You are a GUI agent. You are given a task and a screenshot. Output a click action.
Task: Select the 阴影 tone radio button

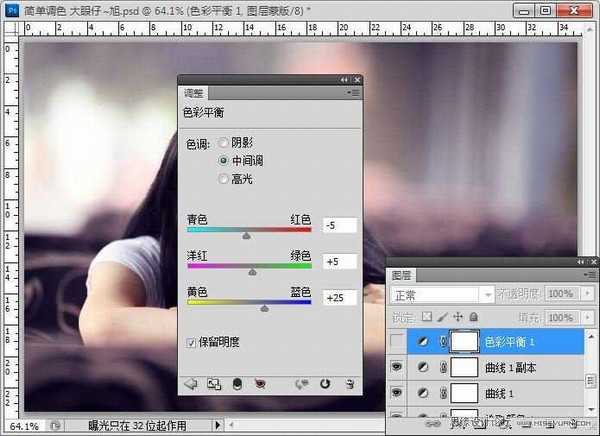pyautogui.click(x=224, y=142)
